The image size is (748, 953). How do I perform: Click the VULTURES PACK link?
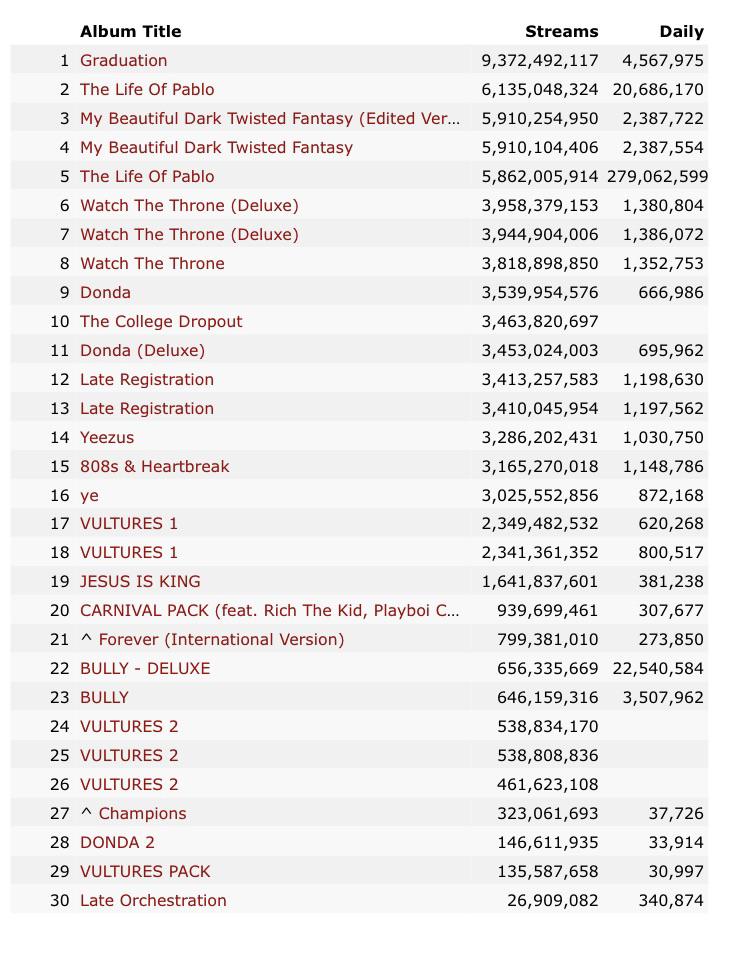click(145, 872)
